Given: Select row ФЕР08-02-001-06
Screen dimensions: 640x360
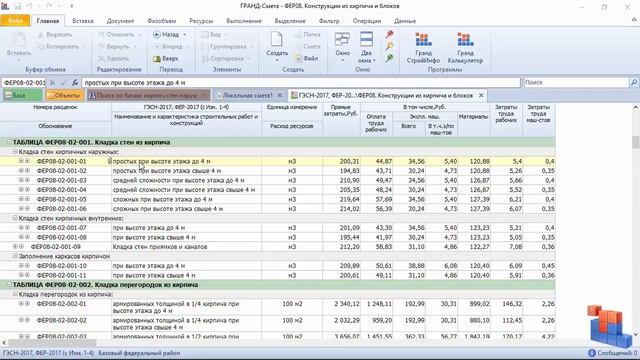Looking at the screenshot, I should pos(278,209).
